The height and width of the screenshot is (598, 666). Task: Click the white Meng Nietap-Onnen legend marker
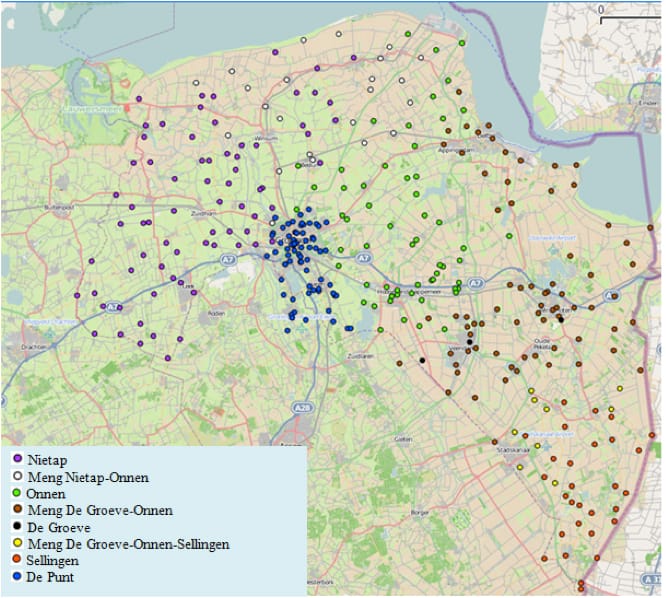18,476
